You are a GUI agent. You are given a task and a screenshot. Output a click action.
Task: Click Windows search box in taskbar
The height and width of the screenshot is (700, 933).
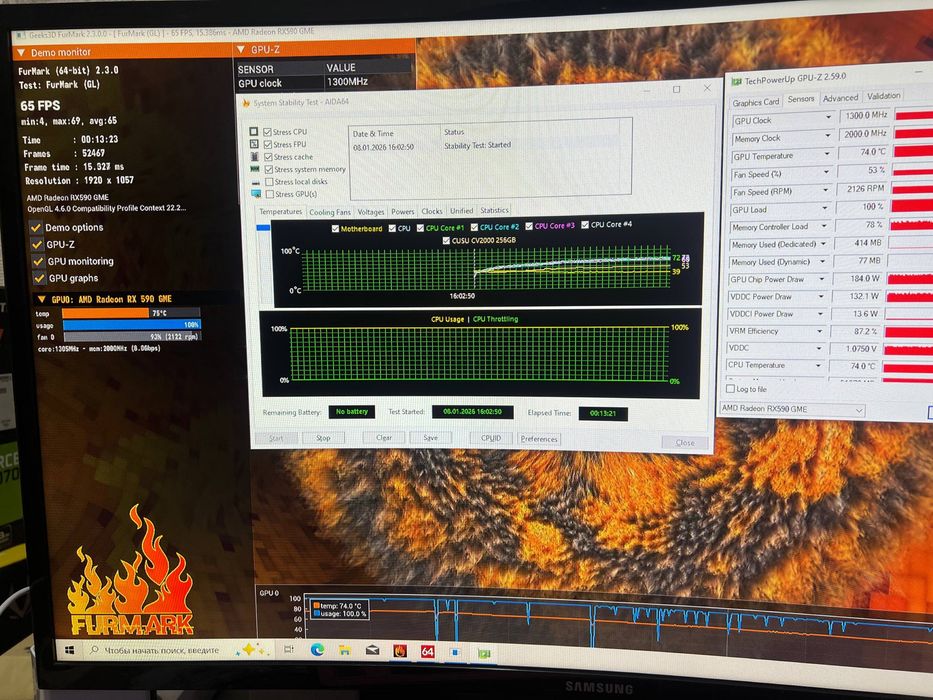(x=161, y=650)
